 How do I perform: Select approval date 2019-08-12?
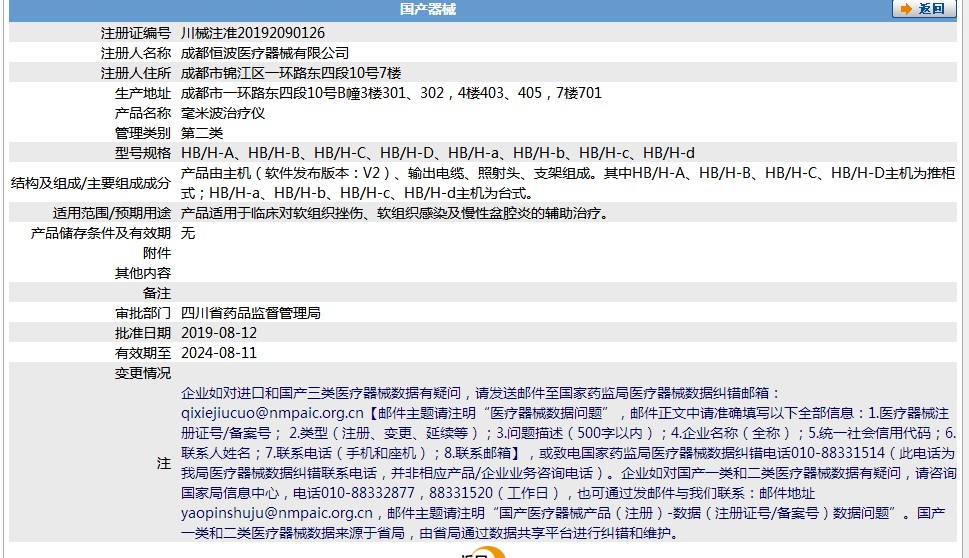[x=219, y=333]
